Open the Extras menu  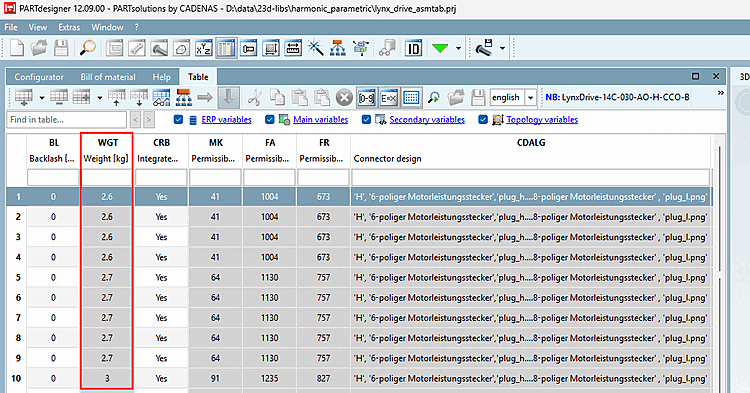pos(69,27)
